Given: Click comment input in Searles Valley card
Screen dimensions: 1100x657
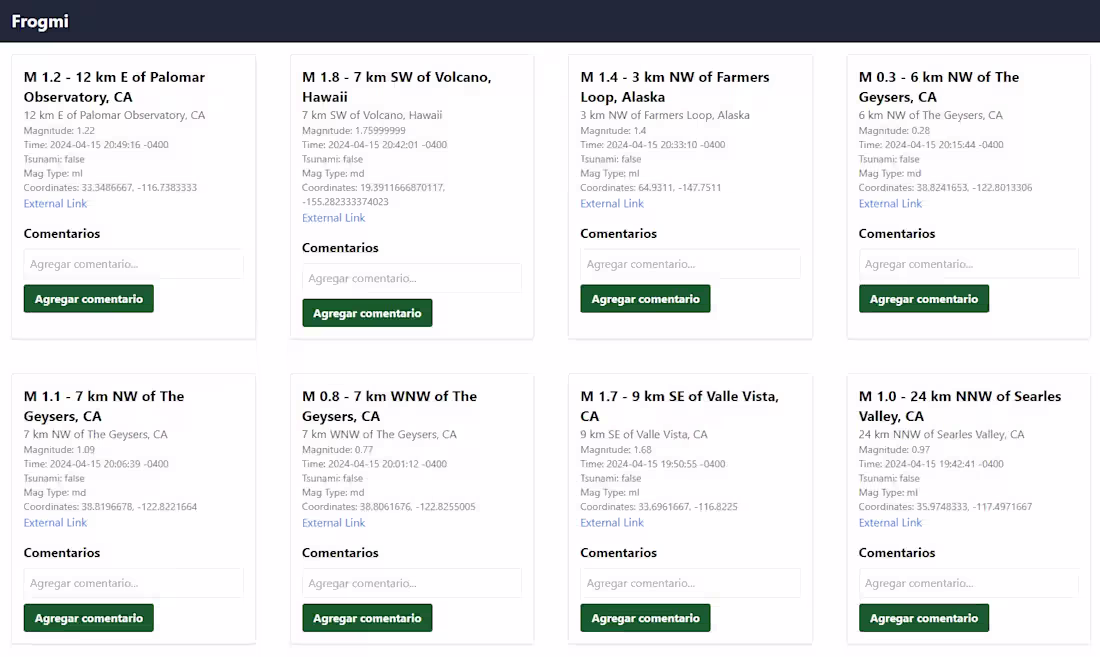Looking at the screenshot, I should [968, 583].
